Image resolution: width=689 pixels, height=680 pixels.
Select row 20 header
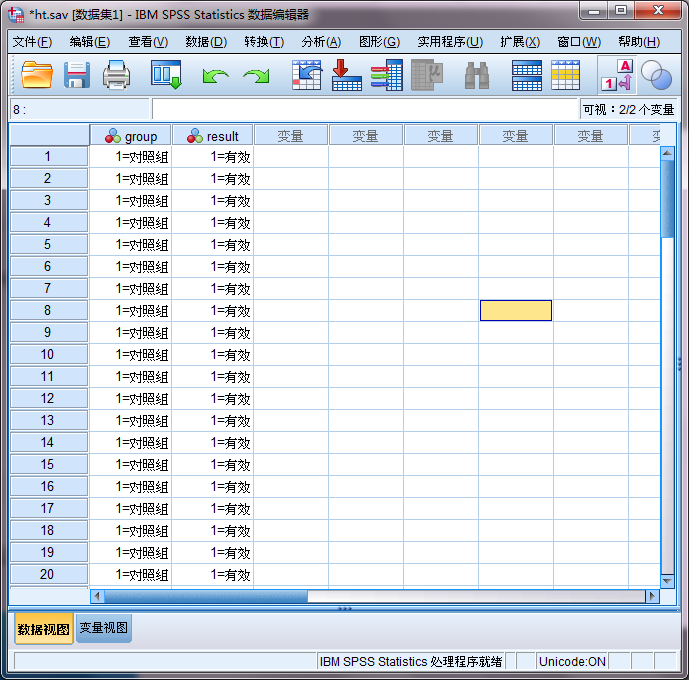[x=49, y=574]
